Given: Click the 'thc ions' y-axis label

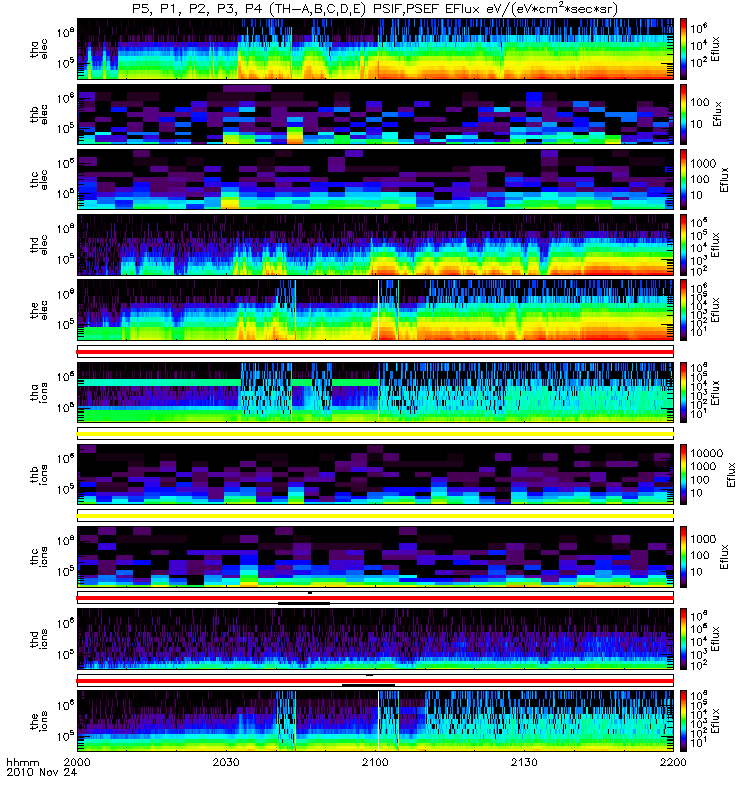Looking at the screenshot, I should [39, 557].
